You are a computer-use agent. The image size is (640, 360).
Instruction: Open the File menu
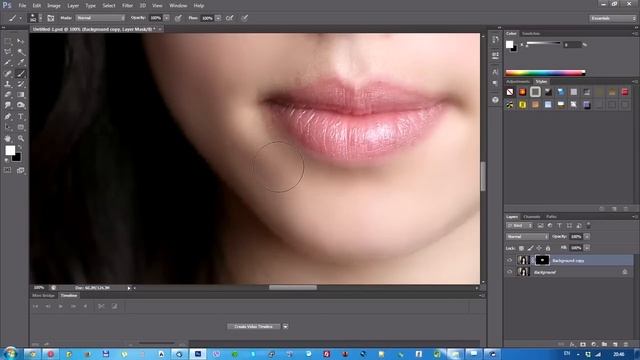click(x=22, y=6)
